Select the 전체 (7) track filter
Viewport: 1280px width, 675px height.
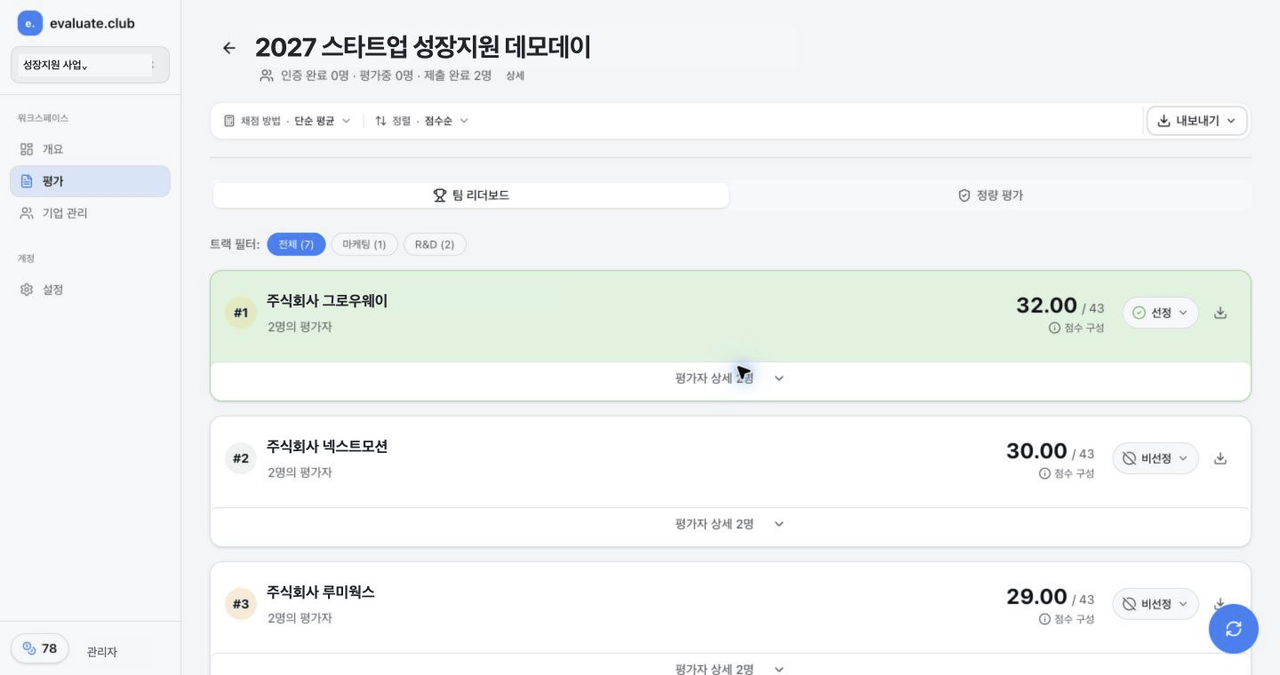[296, 244]
